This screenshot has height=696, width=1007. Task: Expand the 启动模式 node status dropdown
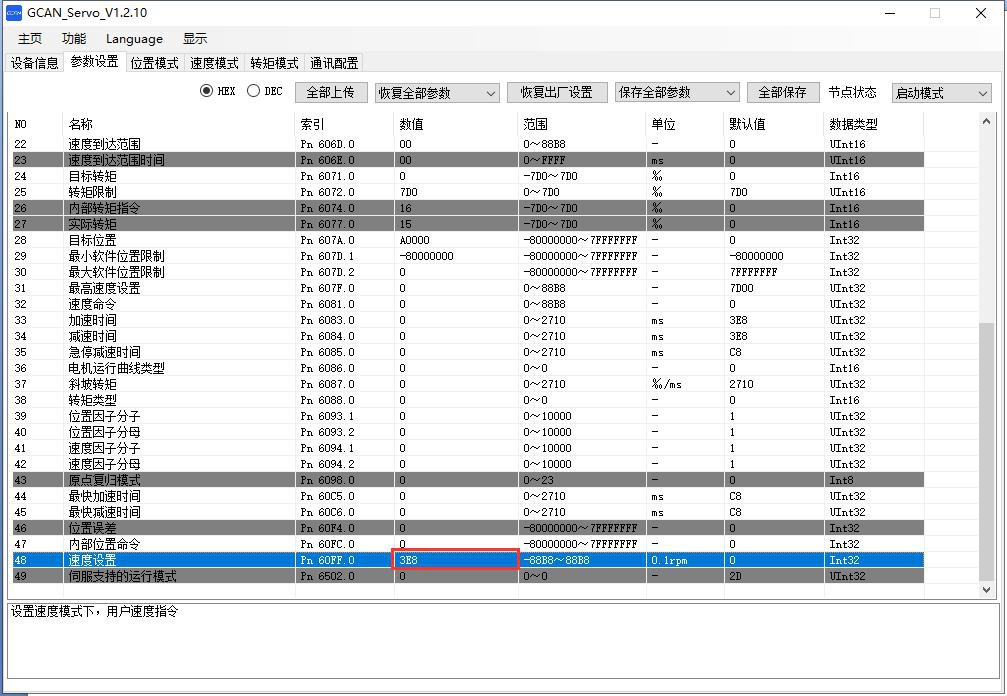click(x=940, y=93)
